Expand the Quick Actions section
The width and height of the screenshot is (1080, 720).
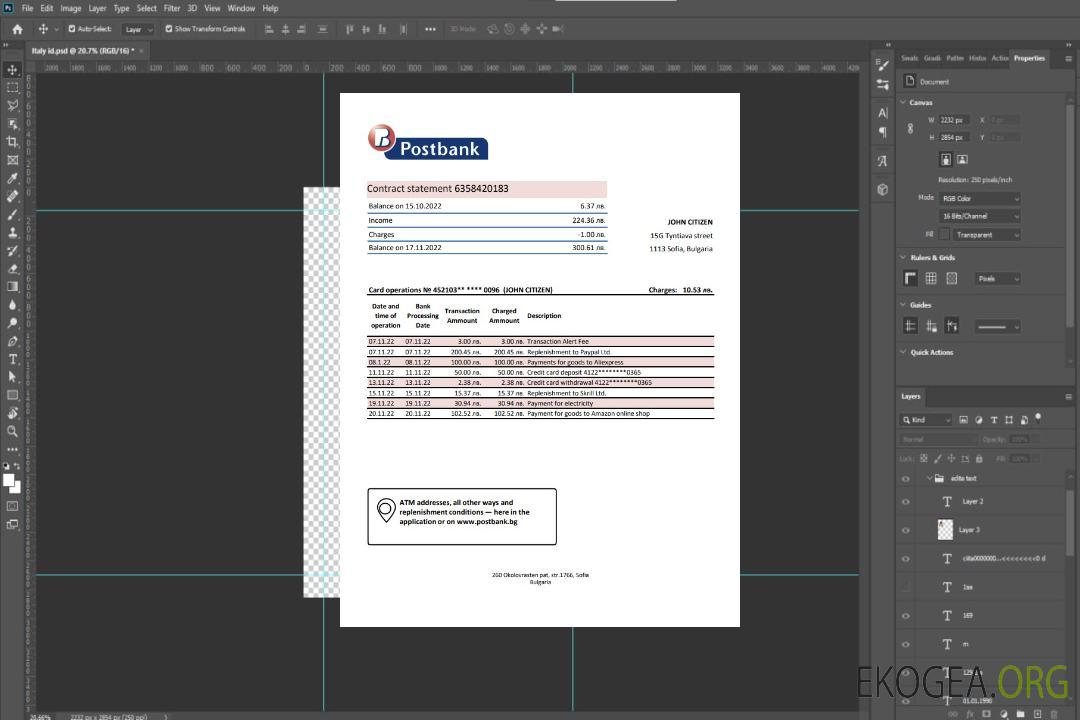(903, 352)
